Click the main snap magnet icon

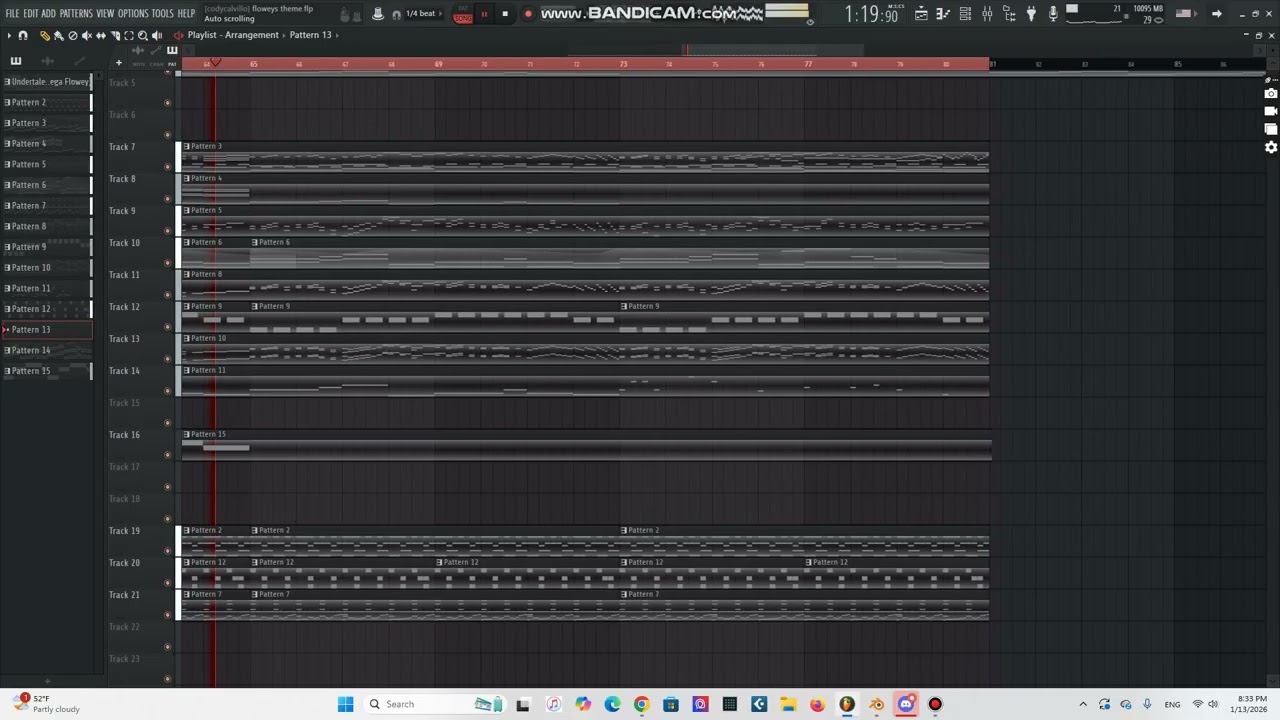[397, 14]
